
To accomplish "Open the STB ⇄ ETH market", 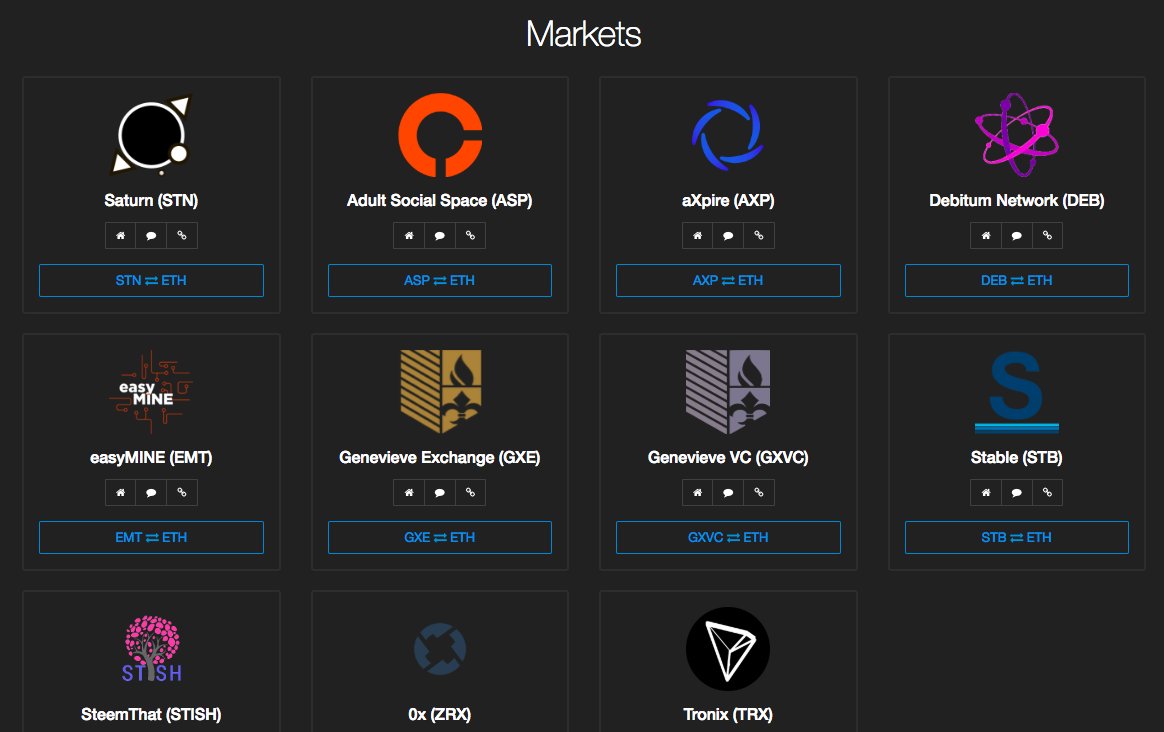I will 1016,537.
